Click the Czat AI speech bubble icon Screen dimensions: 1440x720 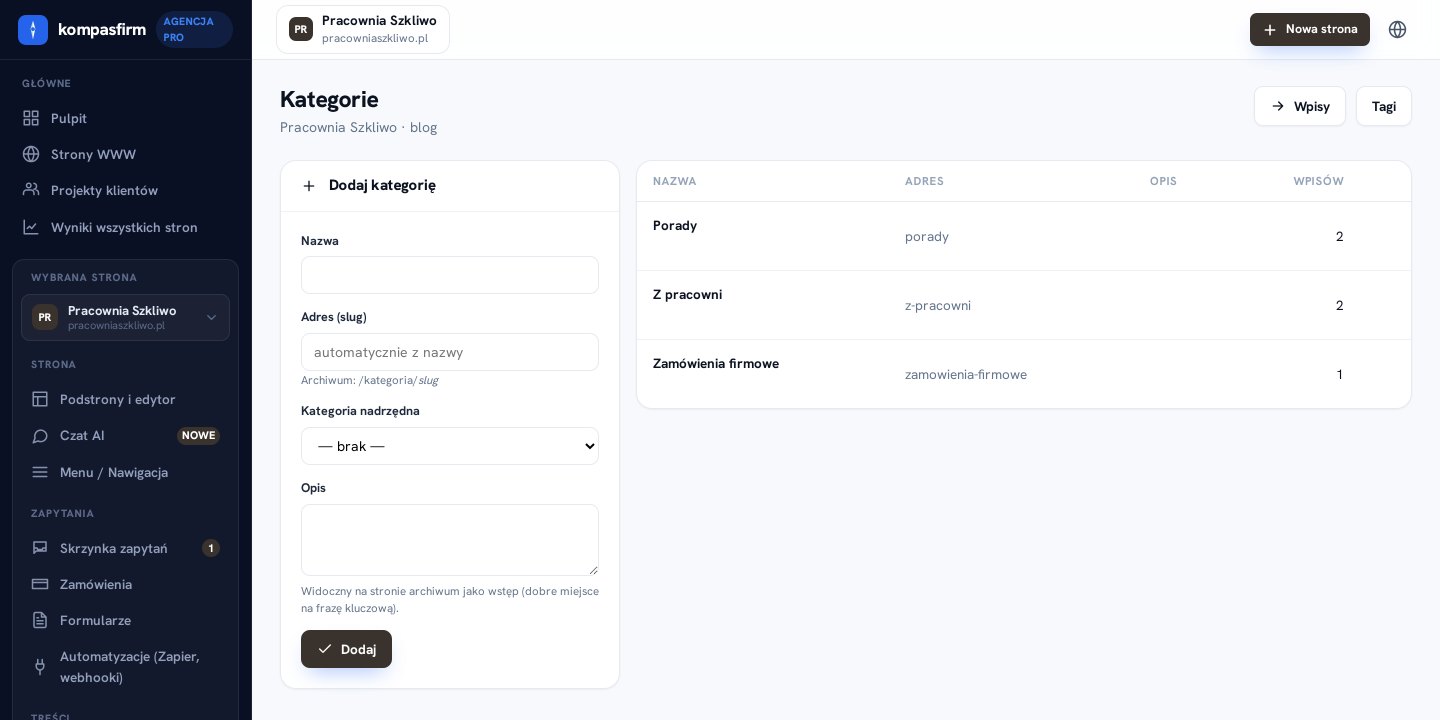(40, 435)
